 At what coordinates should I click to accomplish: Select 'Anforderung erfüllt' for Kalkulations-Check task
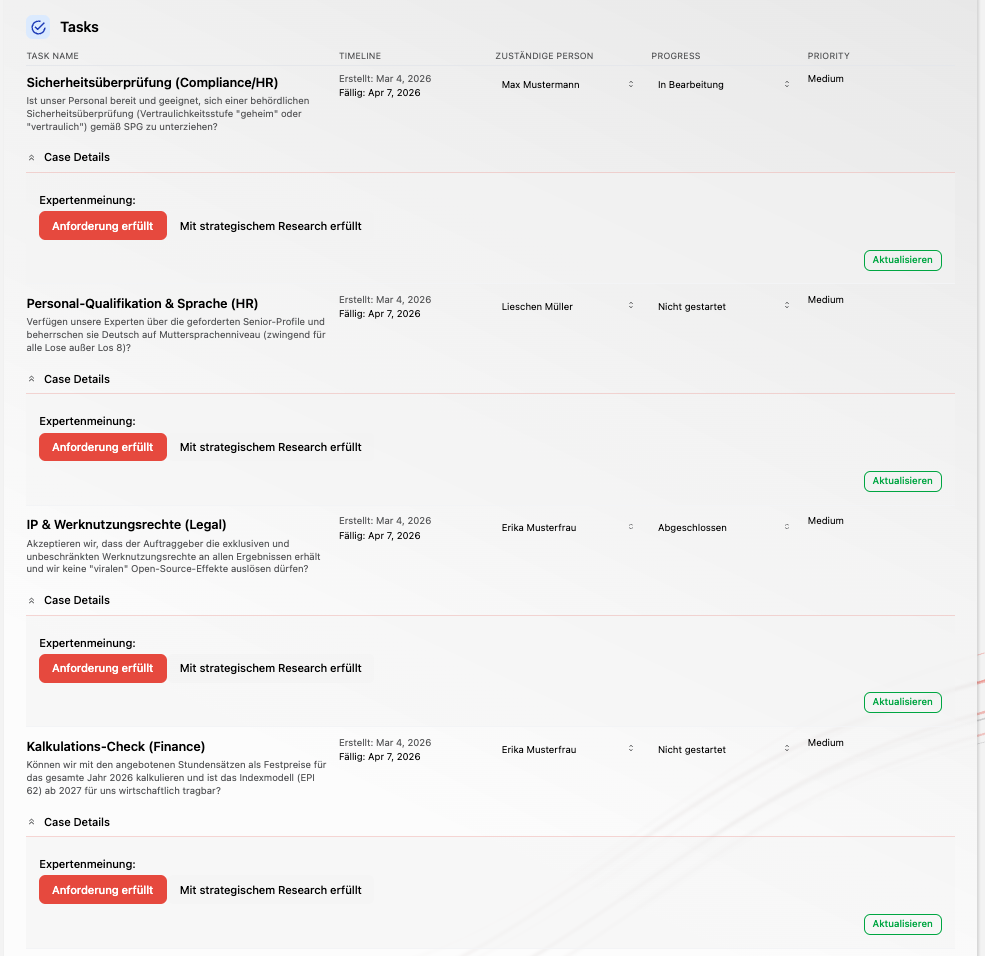102,890
